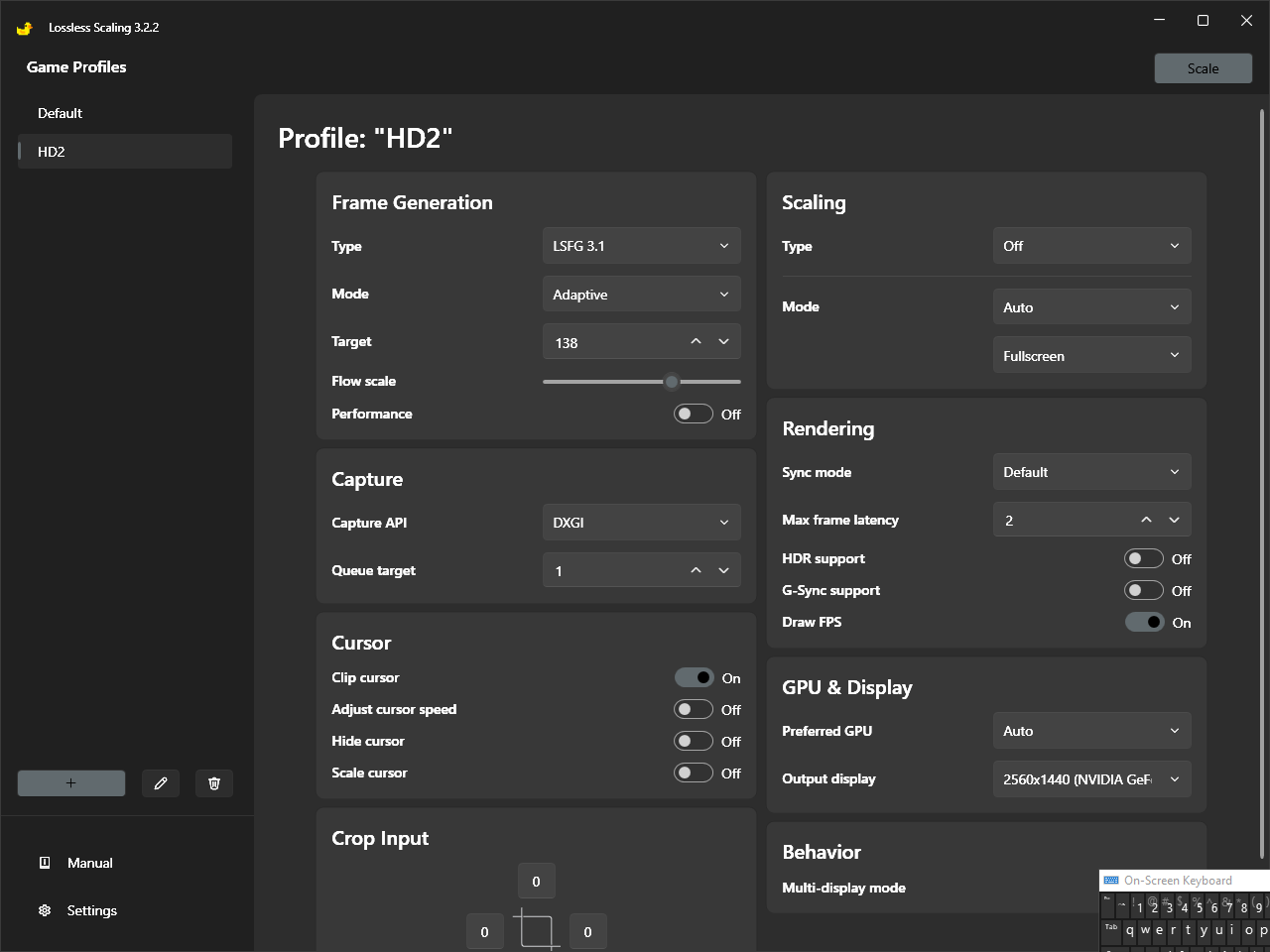Click the Scale button
1270x952 pixels.
(1204, 68)
